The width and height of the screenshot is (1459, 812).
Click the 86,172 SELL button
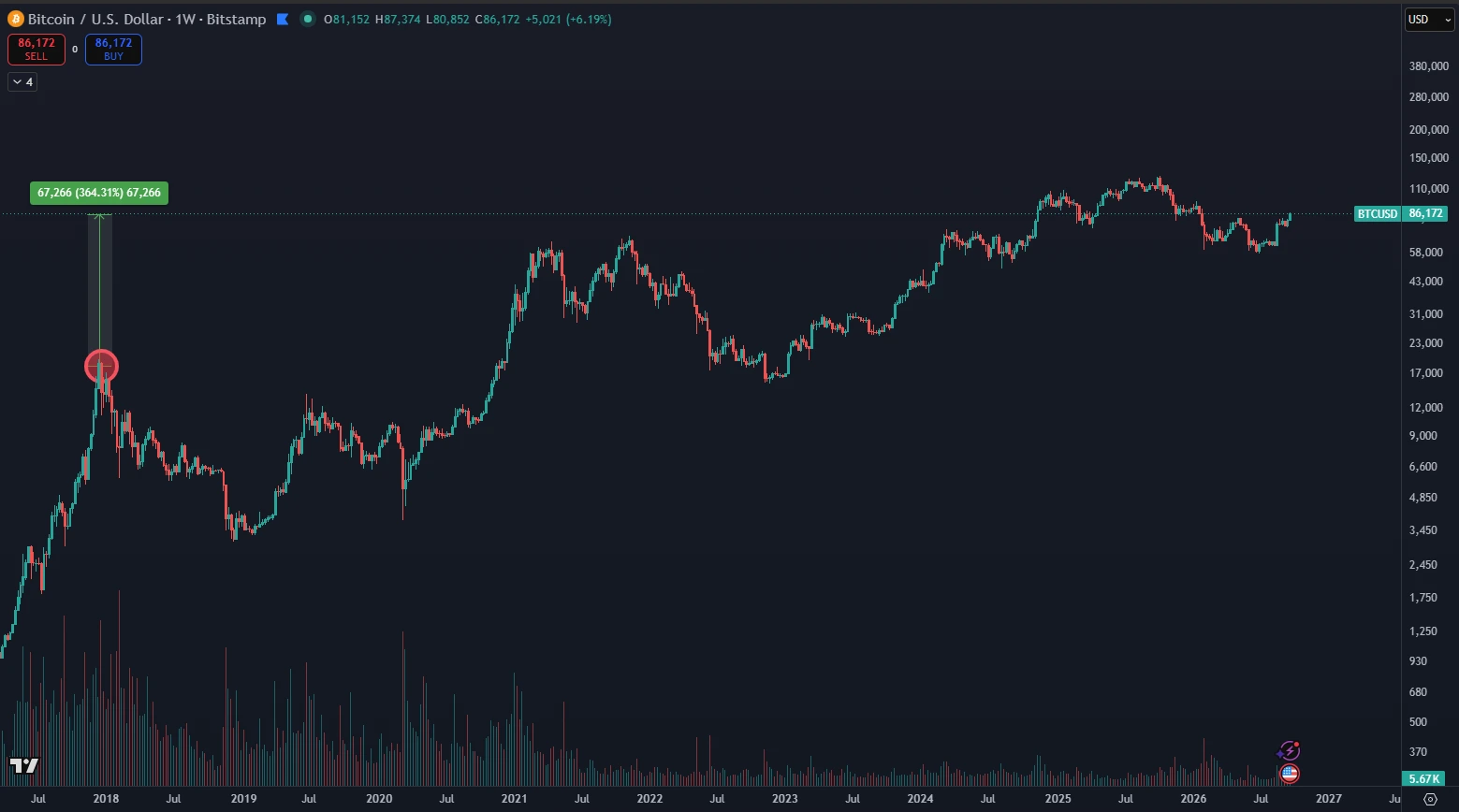pos(36,50)
